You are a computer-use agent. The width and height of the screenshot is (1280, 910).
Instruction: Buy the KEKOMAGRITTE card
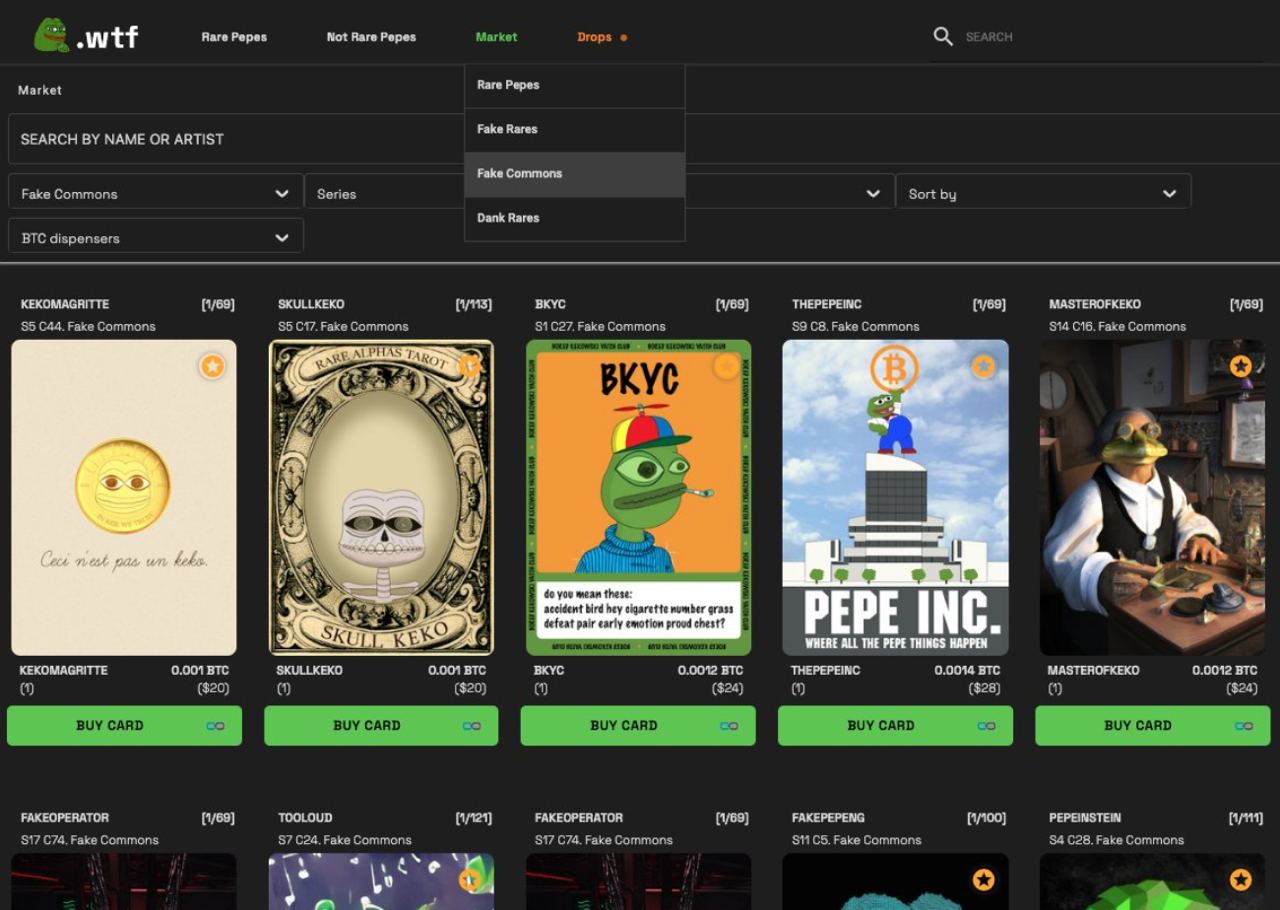click(124, 726)
